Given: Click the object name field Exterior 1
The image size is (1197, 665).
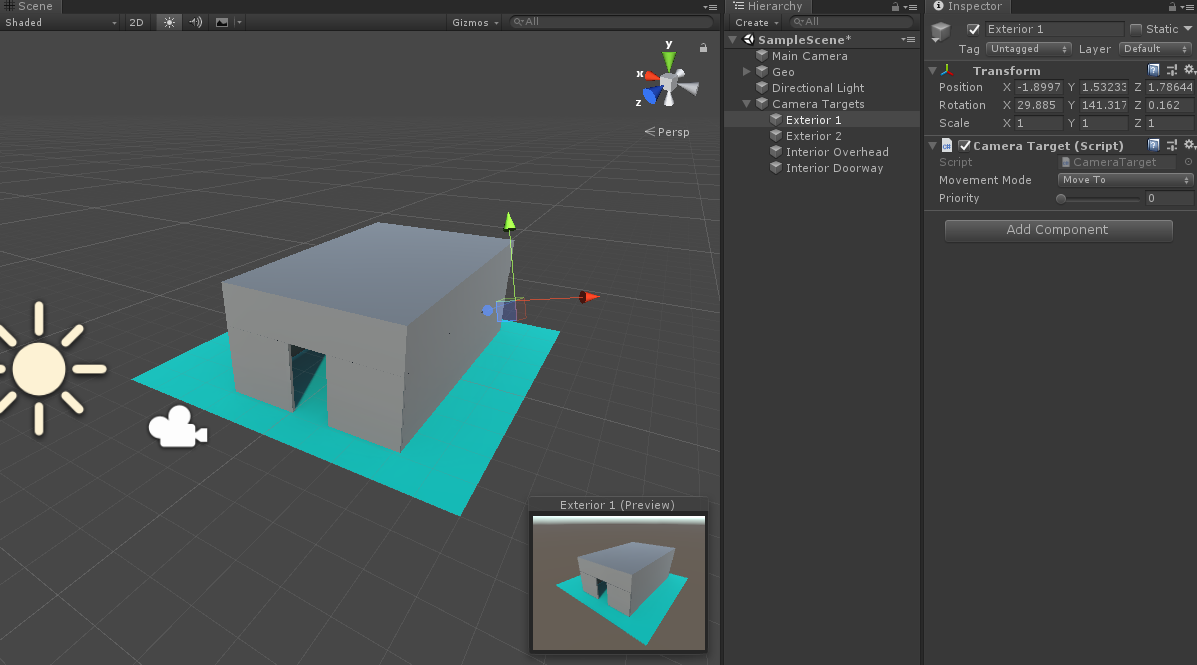Looking at the screenshot, I should point(1053,29).
